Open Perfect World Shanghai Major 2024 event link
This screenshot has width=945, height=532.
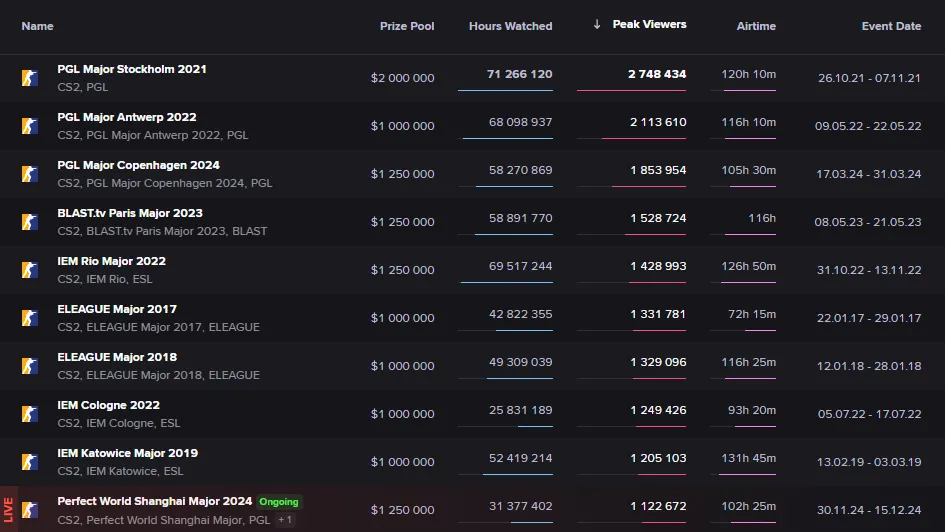point(155,501)
